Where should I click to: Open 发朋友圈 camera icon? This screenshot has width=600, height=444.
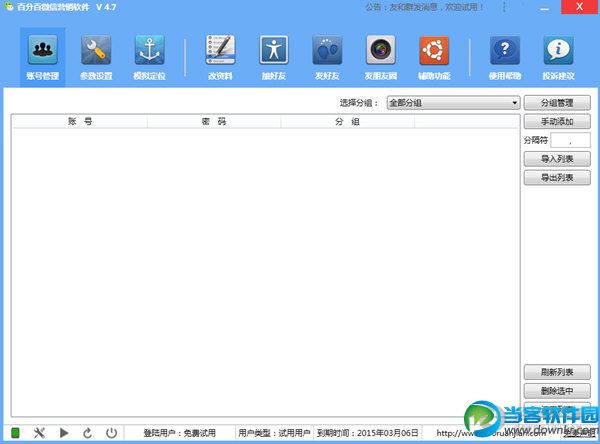pyautogui.click(x=380, y=50)
